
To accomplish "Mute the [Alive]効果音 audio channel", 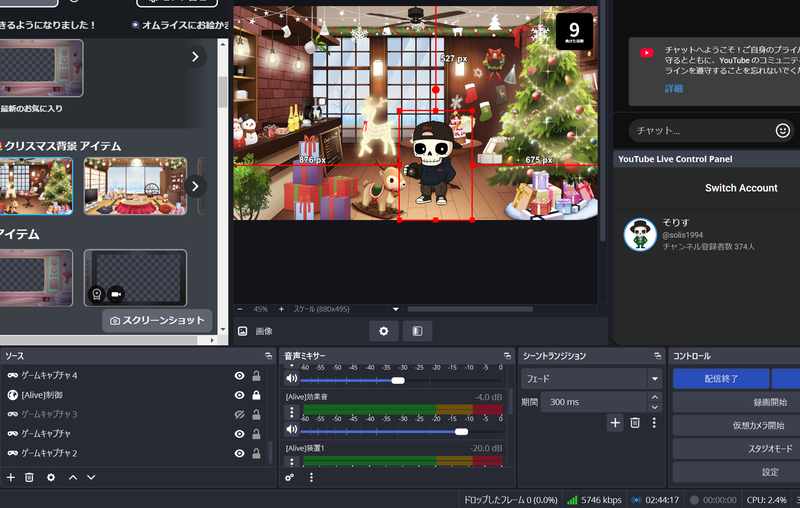I will tap(292, 429).
